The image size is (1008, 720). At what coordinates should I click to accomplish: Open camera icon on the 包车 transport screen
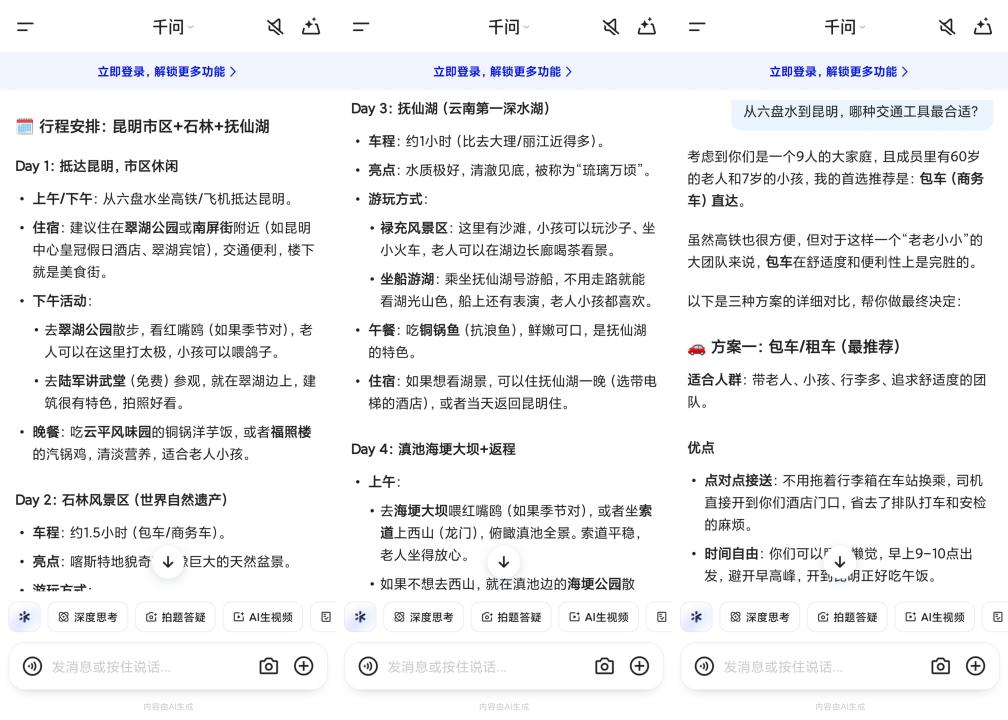click(x=940, y=666)
